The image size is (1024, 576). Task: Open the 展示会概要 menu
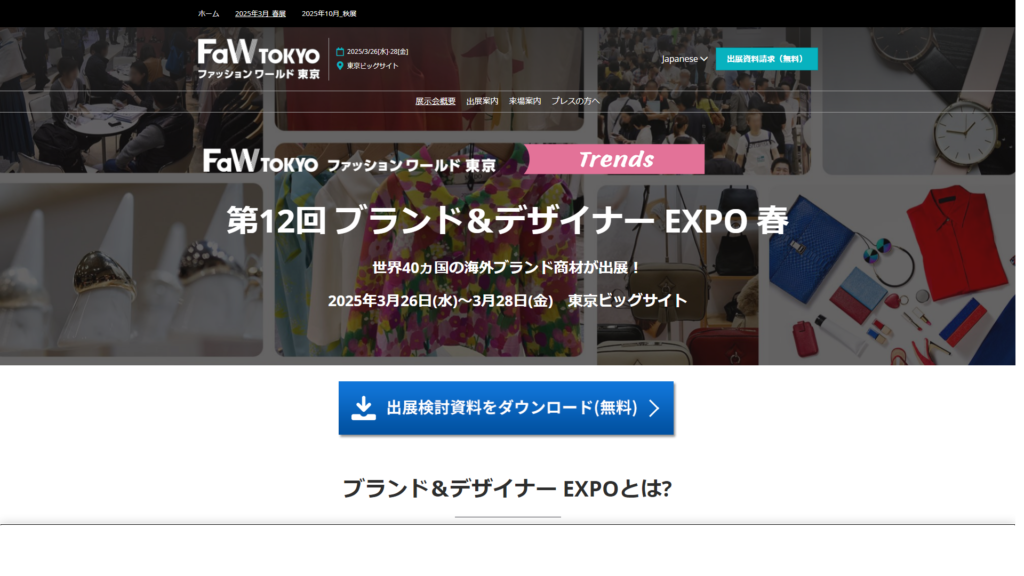[x=436, y=101]
